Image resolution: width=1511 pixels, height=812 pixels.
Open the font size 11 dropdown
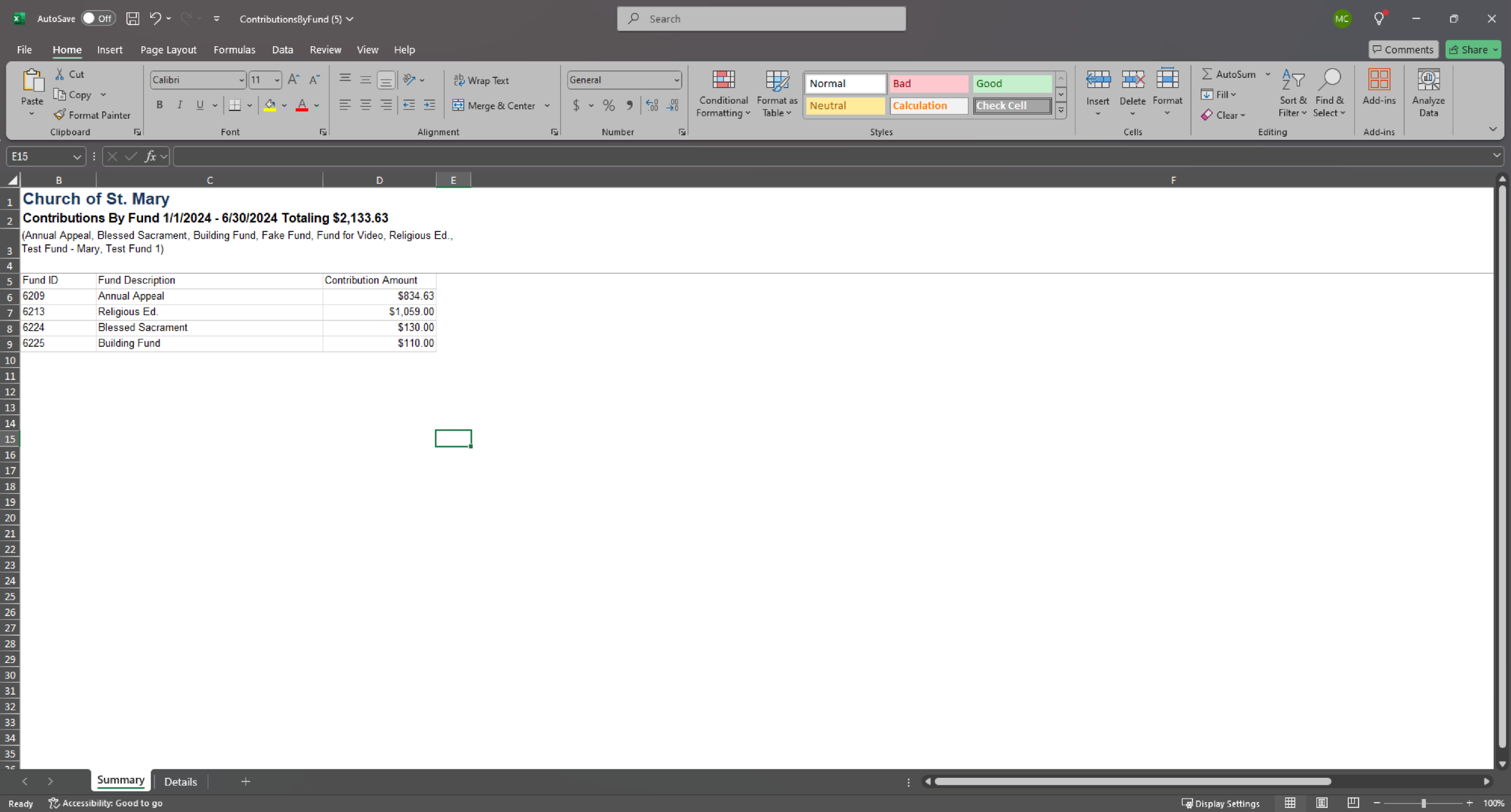277,80
